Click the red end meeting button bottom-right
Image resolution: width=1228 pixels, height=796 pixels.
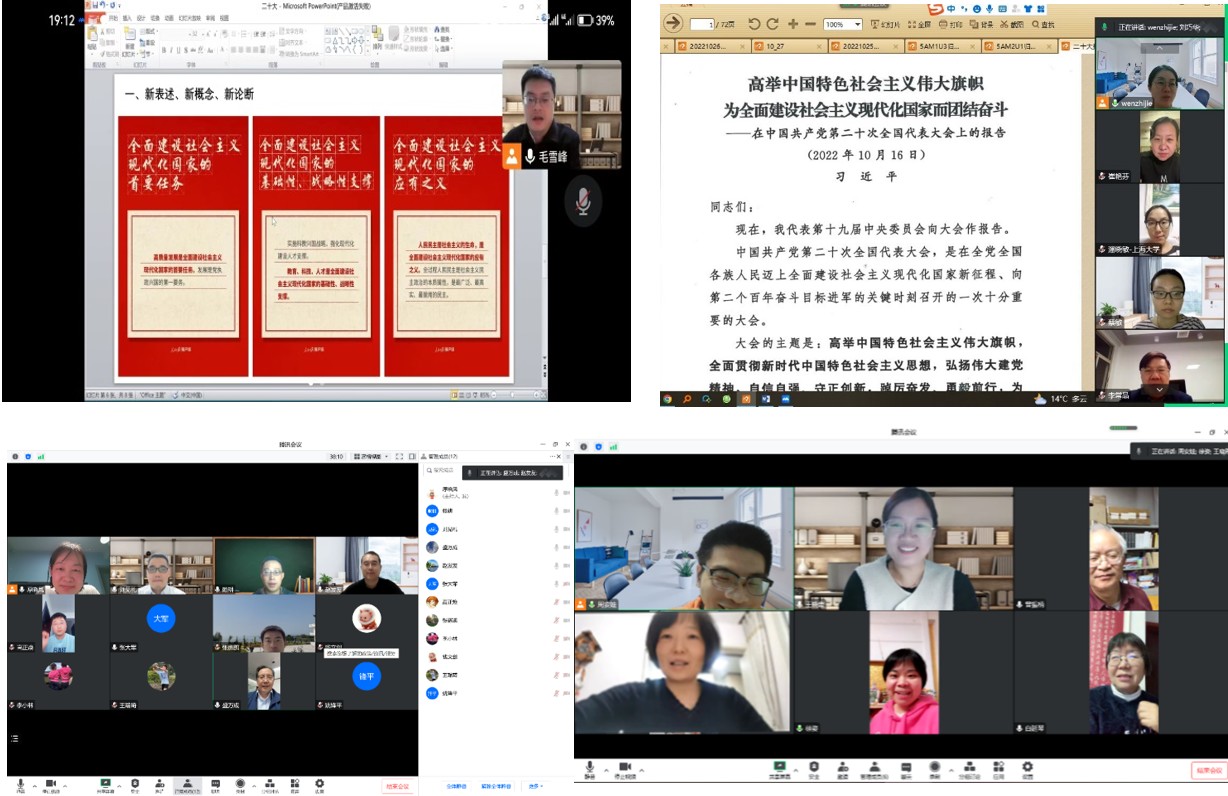[1208, 770]
